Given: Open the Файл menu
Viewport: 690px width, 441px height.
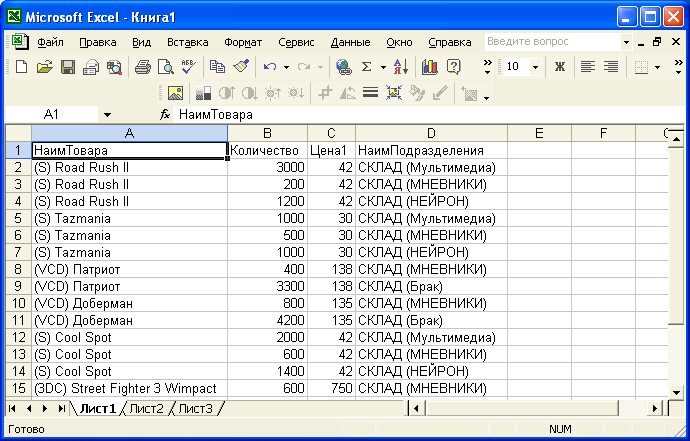Looking at the screenshot, I should click(51, 42).
